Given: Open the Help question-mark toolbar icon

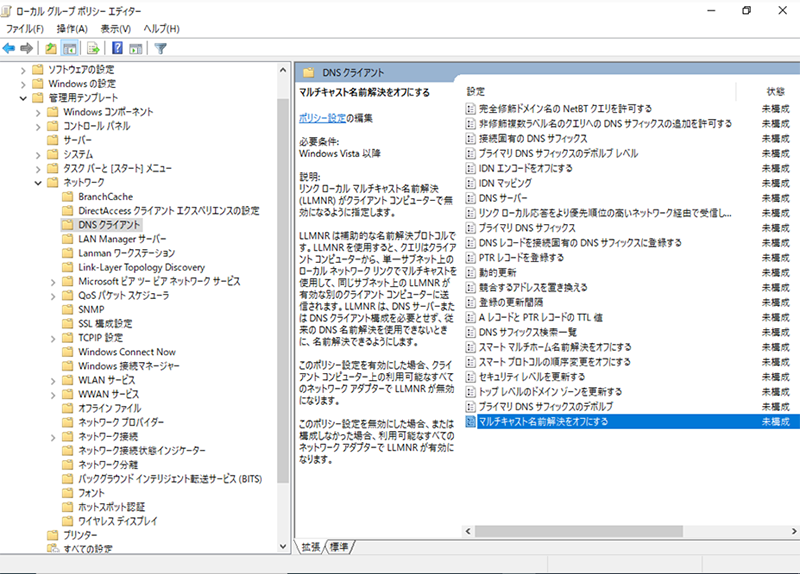Looking at the screenshot, I should tap(117, 48).
